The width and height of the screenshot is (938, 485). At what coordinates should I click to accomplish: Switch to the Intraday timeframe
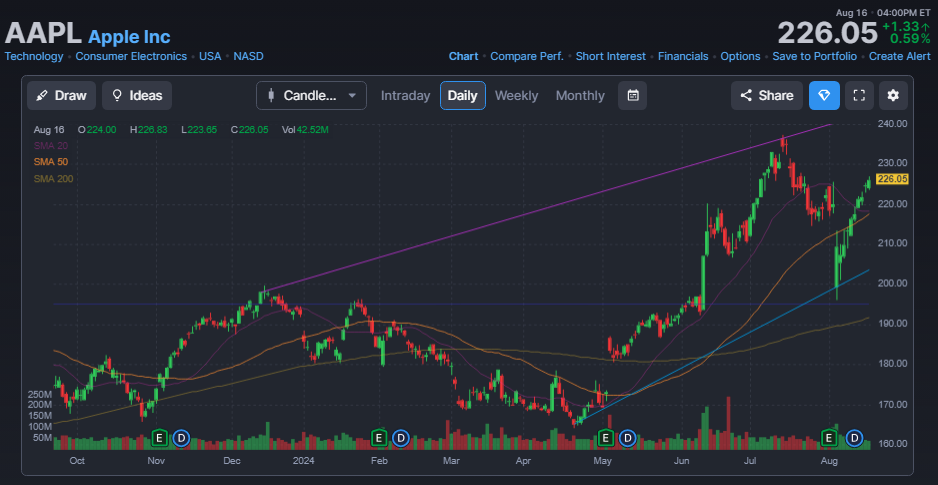[406, 96]
